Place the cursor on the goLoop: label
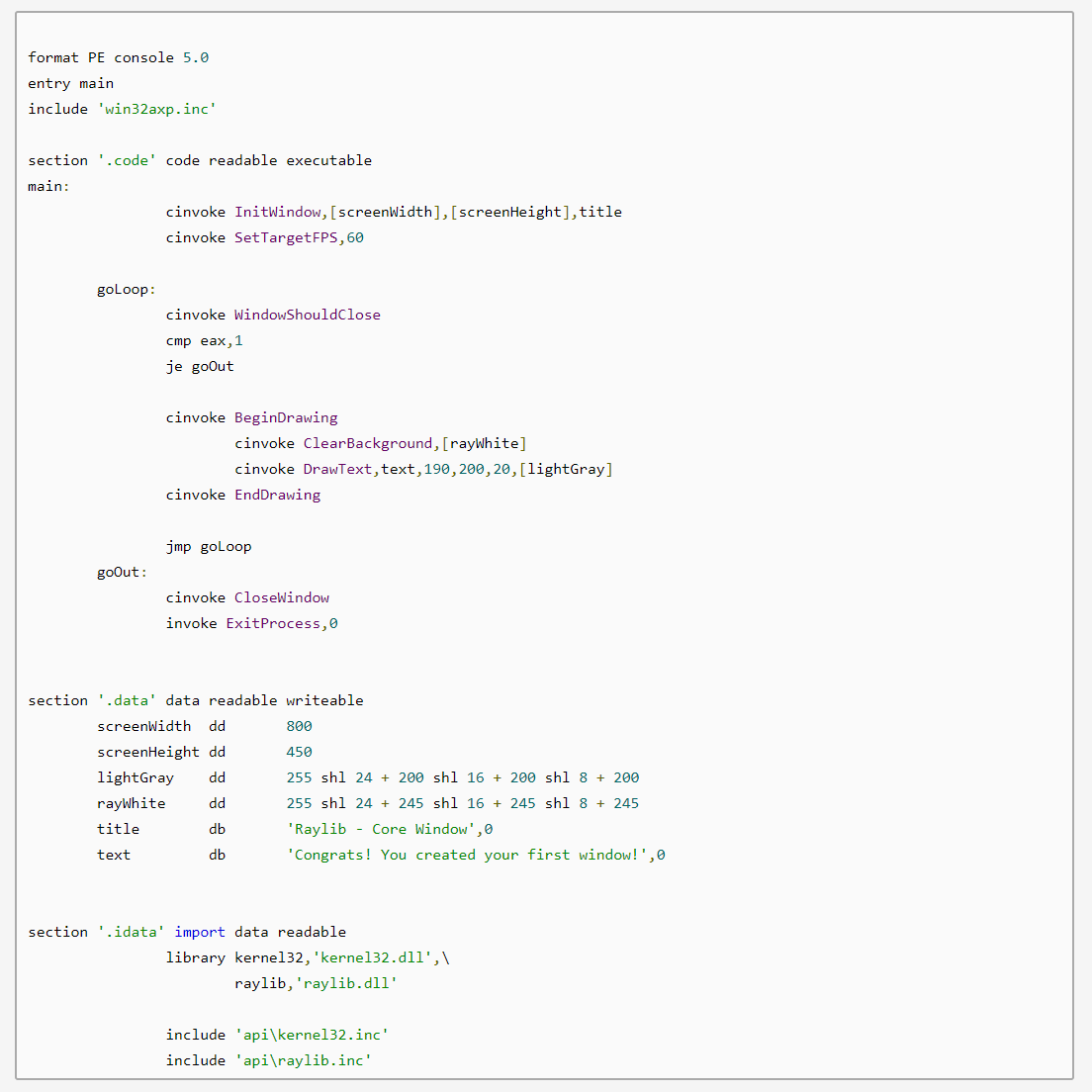The width and height of the screenshot is (1092, 1092). (127, 290)
